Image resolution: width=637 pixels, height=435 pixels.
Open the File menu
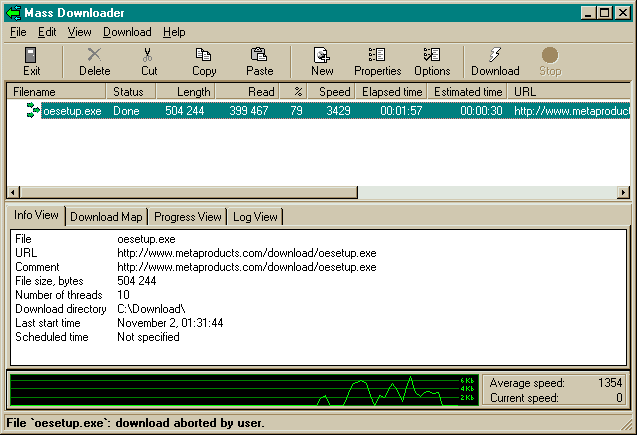click(x=18, y=32)
